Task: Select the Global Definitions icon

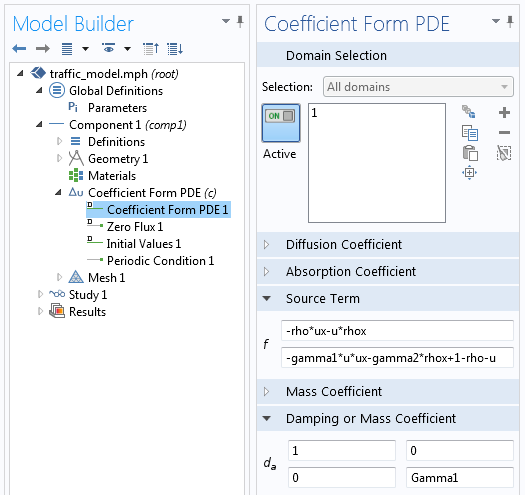Action: click(57, 90)
